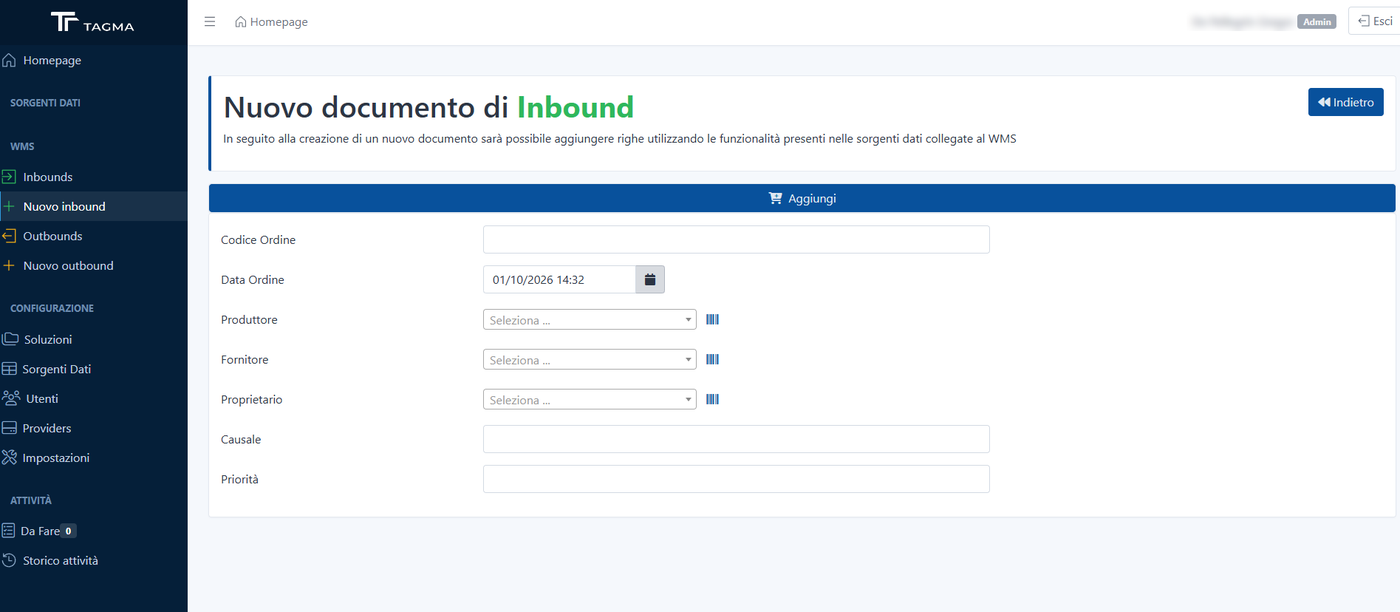The height and width of the screenshot is (612, 1400).
Task: Click the Storico attività history icon
Action: pos(9,560)
